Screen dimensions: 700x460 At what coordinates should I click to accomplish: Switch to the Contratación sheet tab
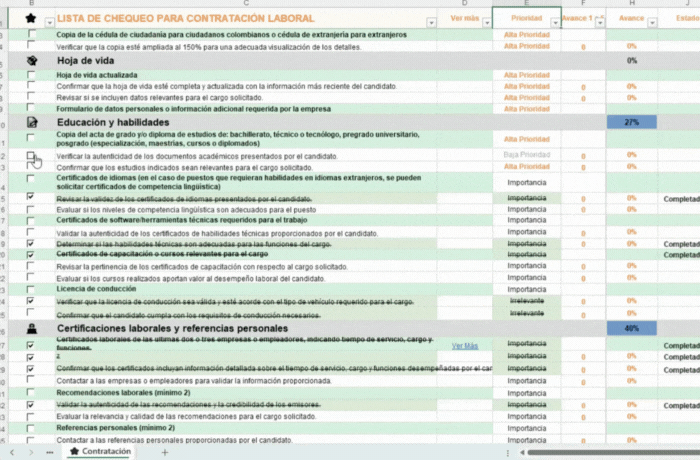click(101, 452)
